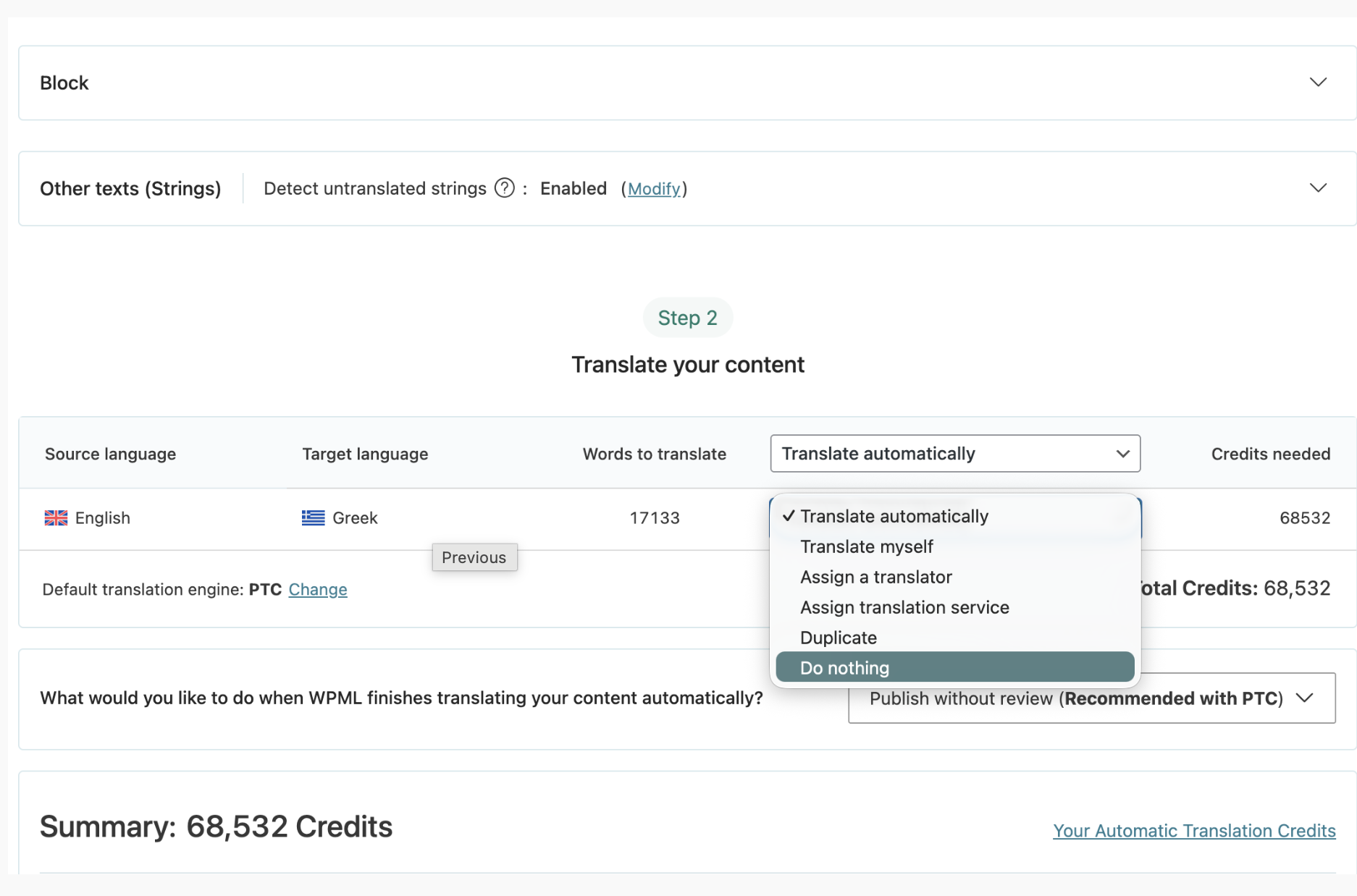Select Assign a translator option
This screenshot has height=896, width=1357.
(x=875, y=577)
